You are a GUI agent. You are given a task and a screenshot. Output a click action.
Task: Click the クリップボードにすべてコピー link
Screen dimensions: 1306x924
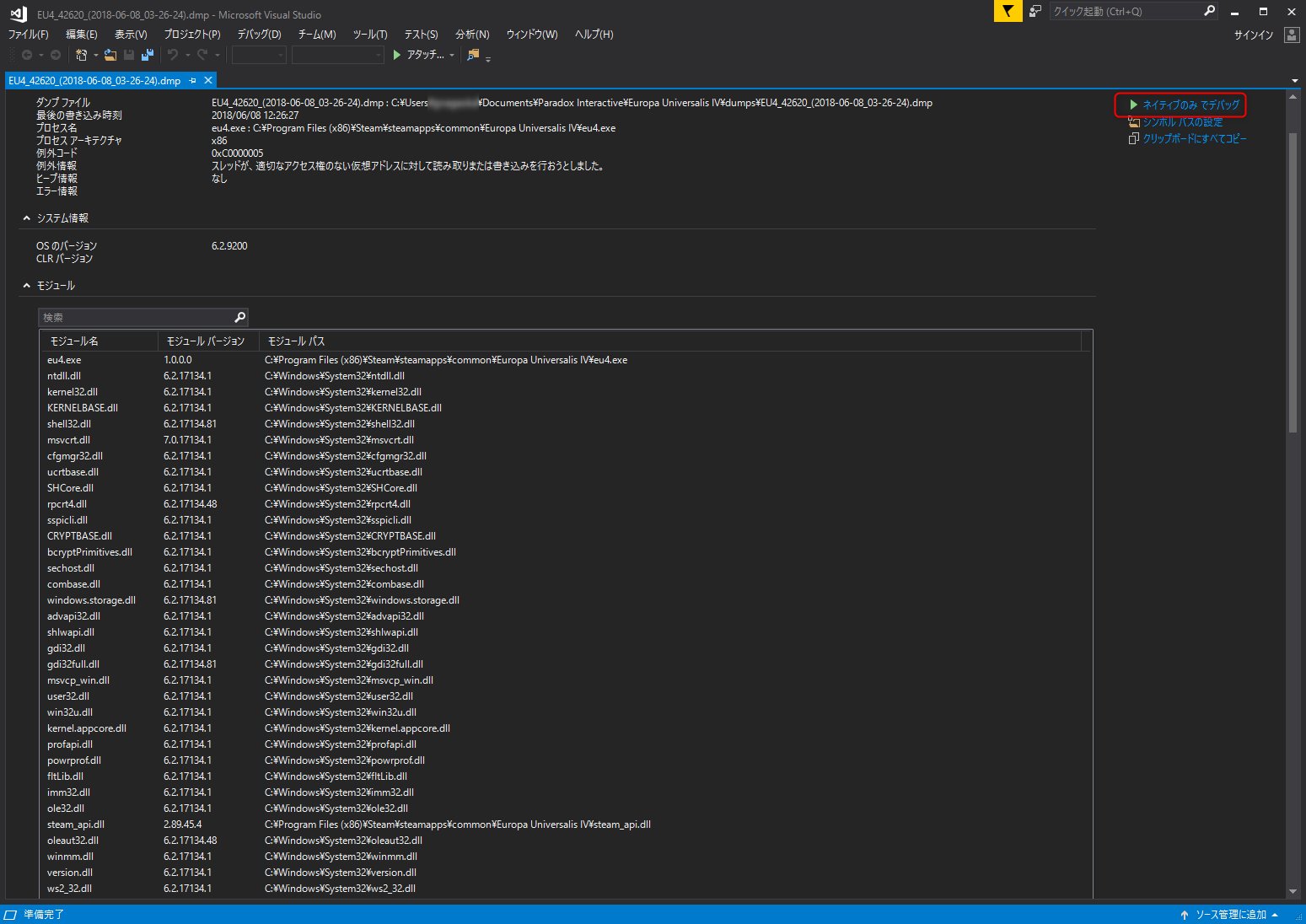pos(1194,138)
